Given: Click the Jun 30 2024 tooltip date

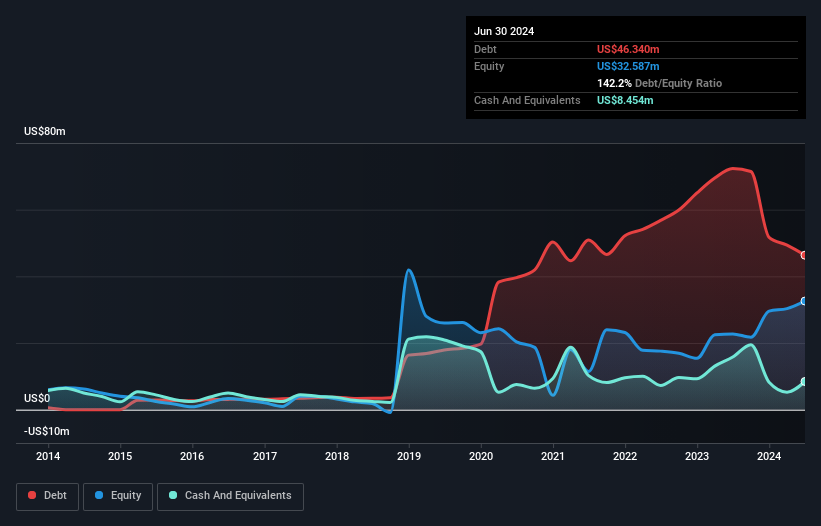Looking at the screenshot, I should [504, 31].
